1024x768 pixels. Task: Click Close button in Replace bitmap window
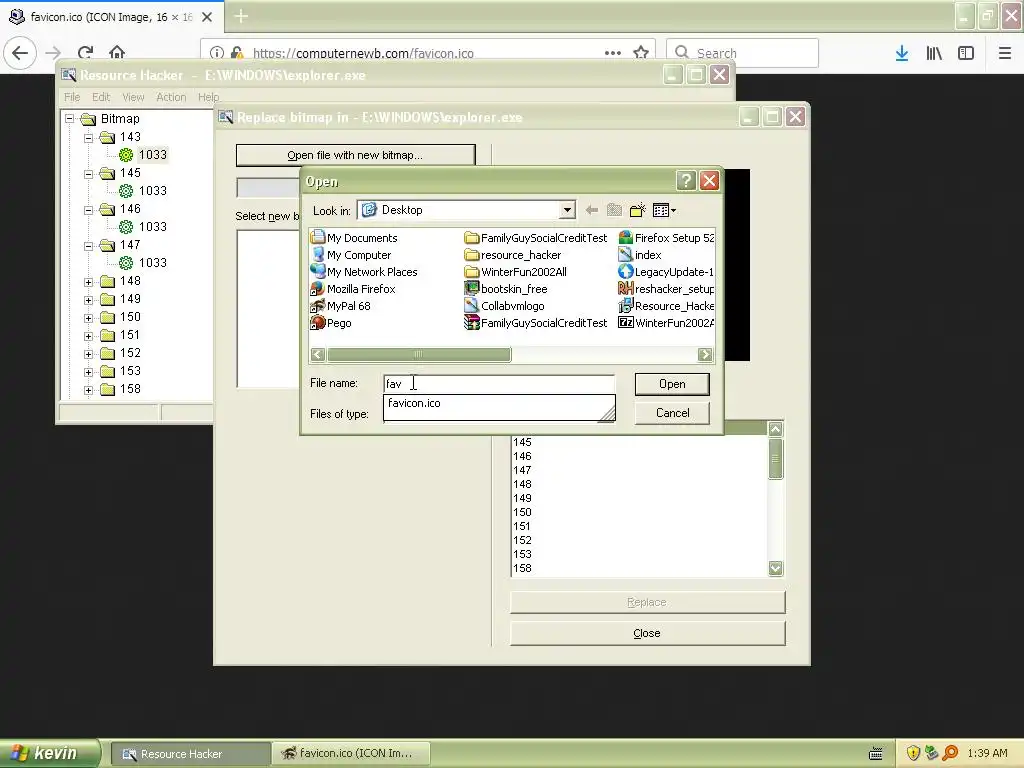647,633
